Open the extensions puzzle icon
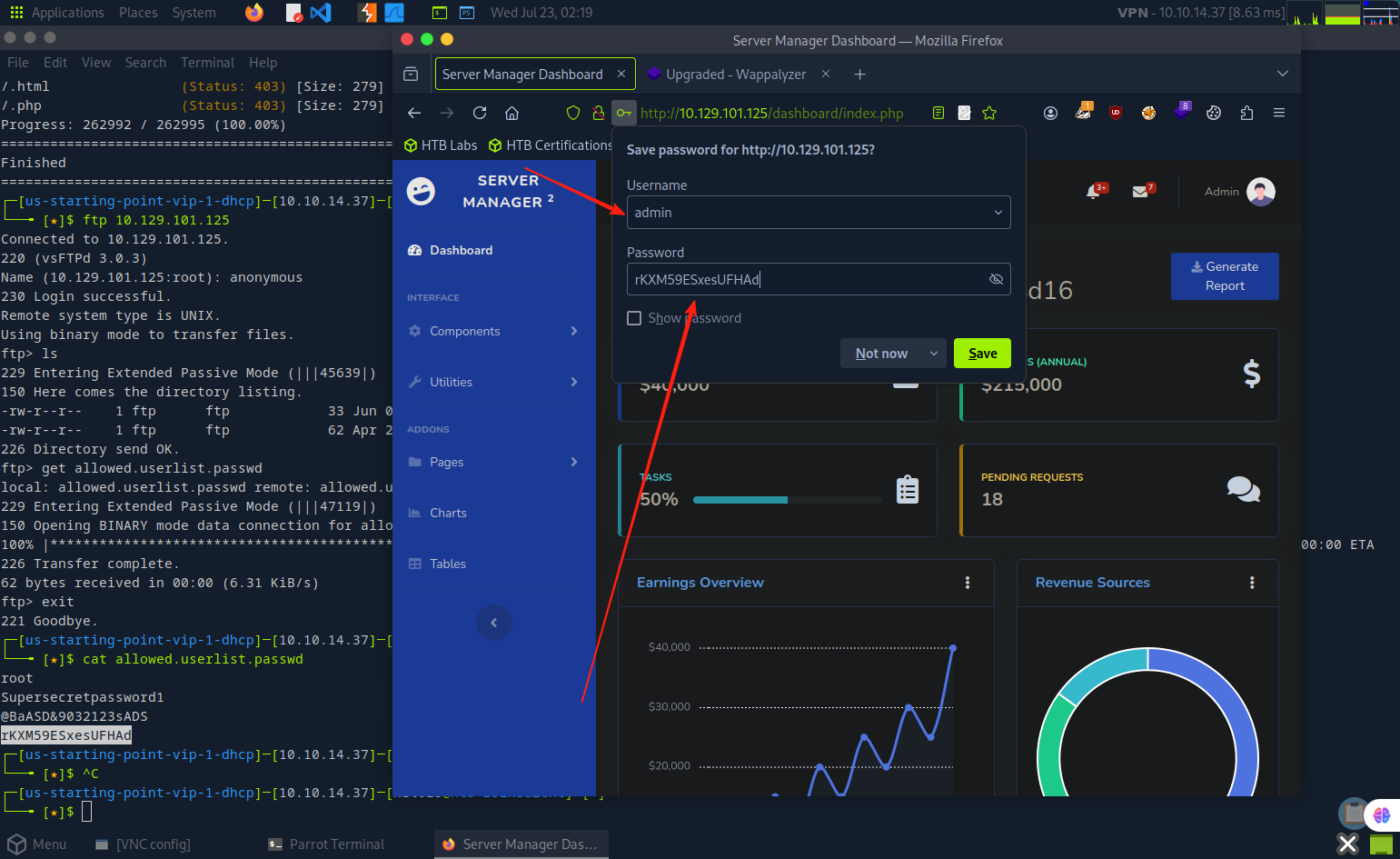 (1246, 113)
